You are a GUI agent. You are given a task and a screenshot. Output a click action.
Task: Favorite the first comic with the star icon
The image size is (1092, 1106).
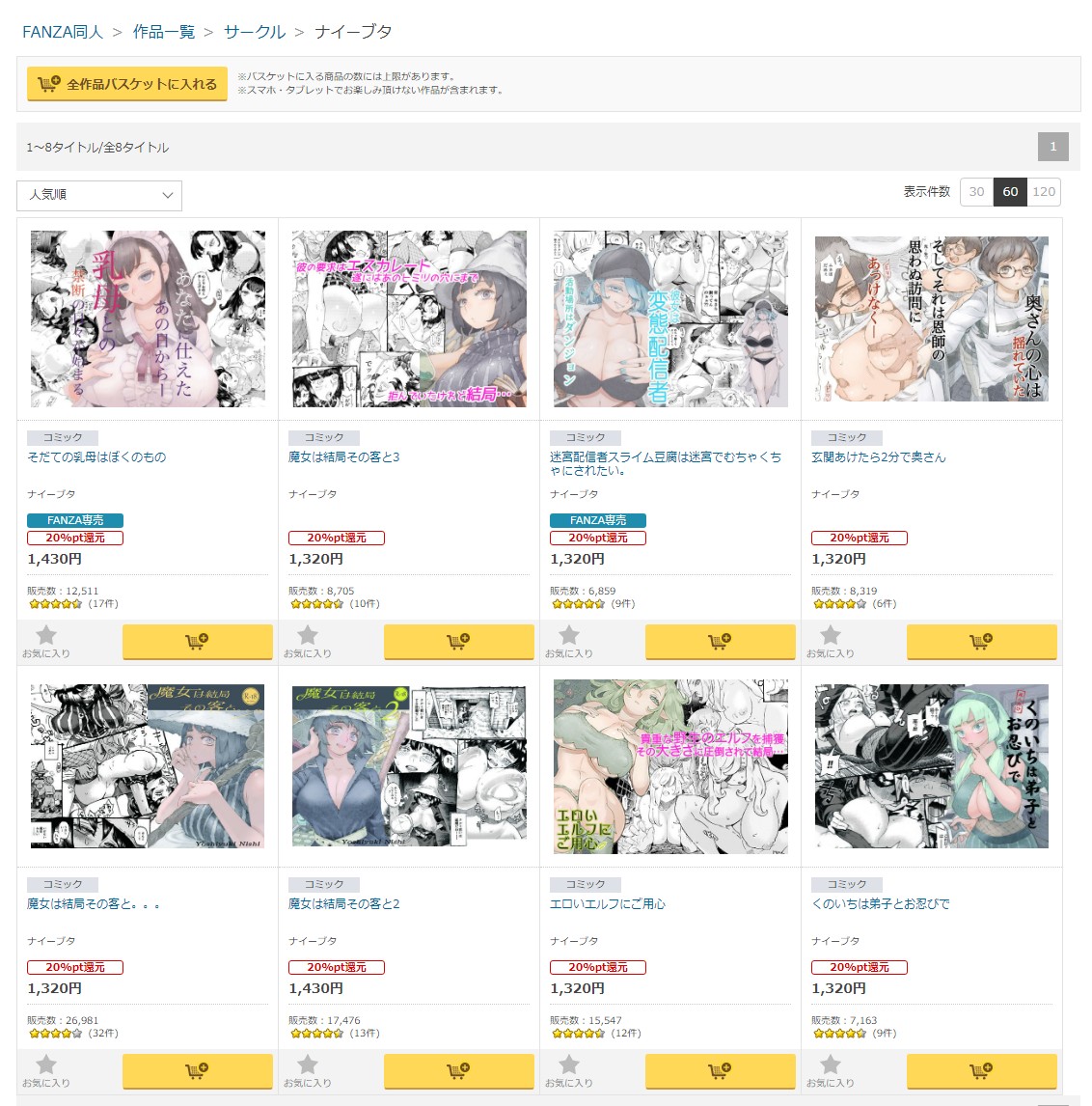click(46, 641)
